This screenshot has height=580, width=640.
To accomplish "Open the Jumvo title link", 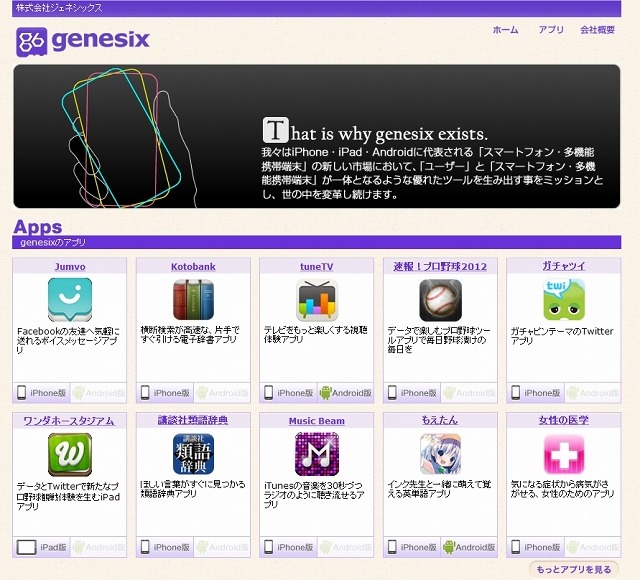I will point(70,267).
